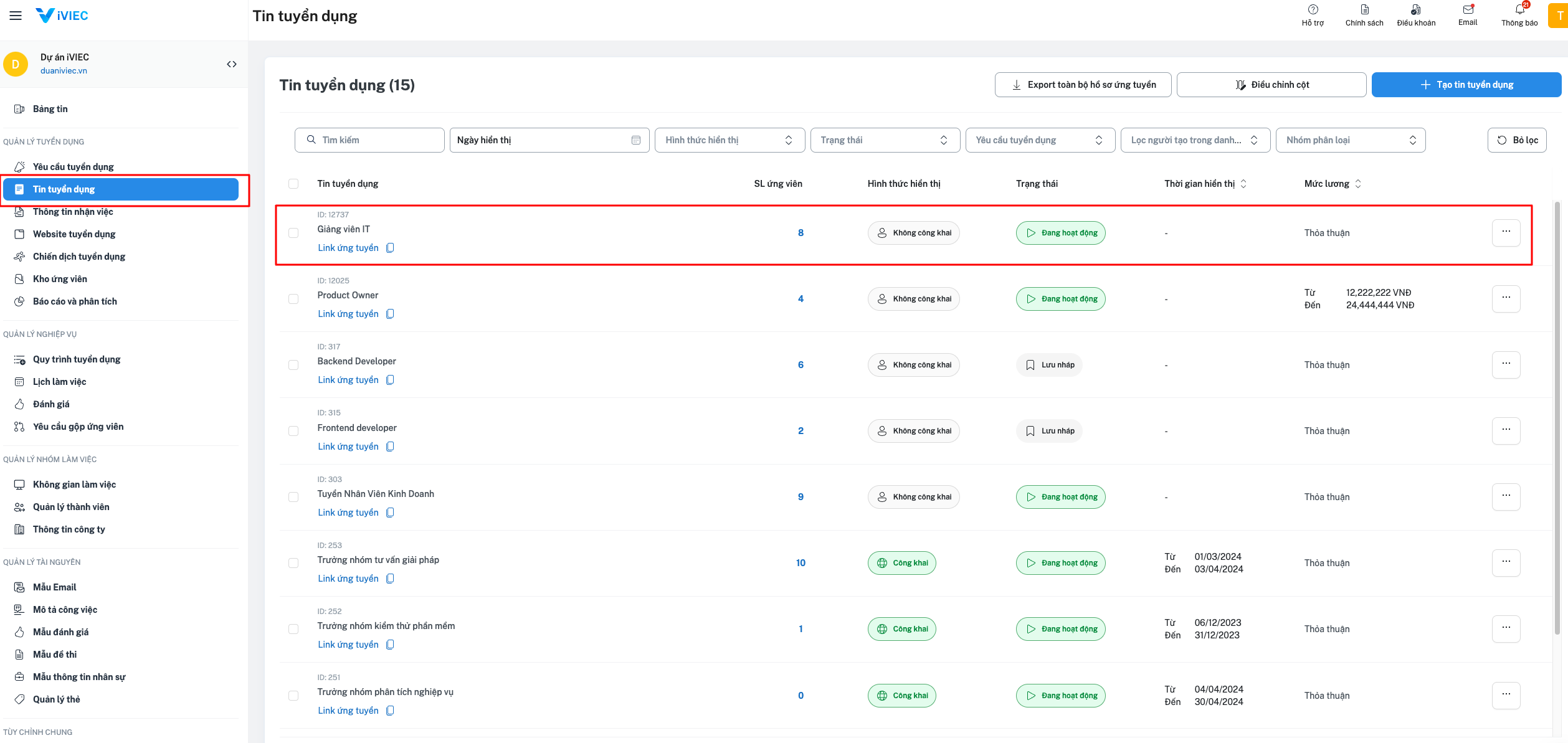Click the Tìm kiếm search field
This screenshot has height=743, width=1568.
(369, 140)
